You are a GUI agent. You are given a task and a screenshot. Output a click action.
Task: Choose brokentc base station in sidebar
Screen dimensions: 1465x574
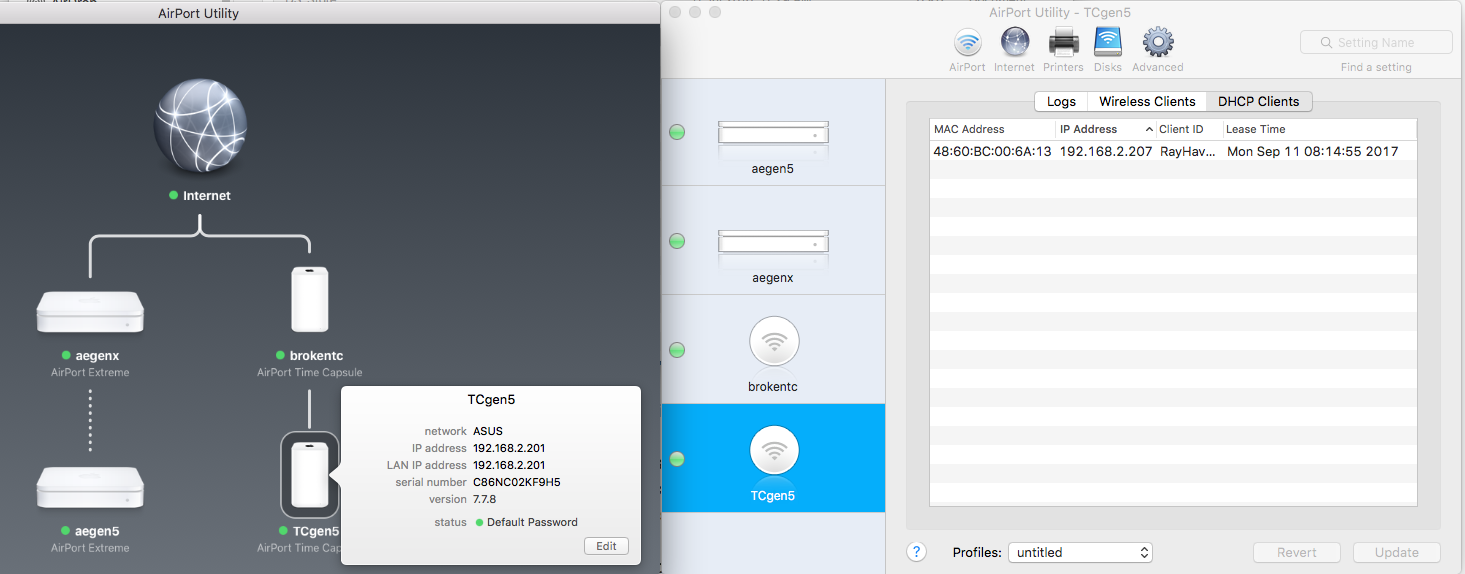(x=773, y=350)
